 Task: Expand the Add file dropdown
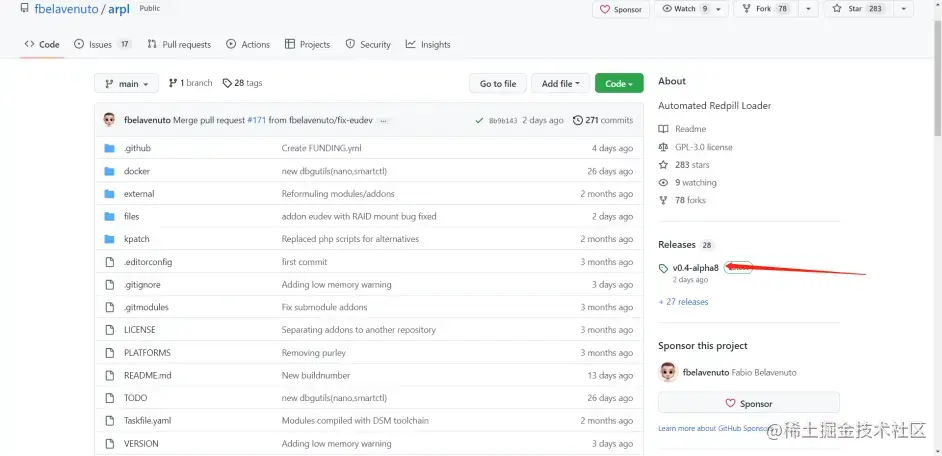click(x=561, y=84)
